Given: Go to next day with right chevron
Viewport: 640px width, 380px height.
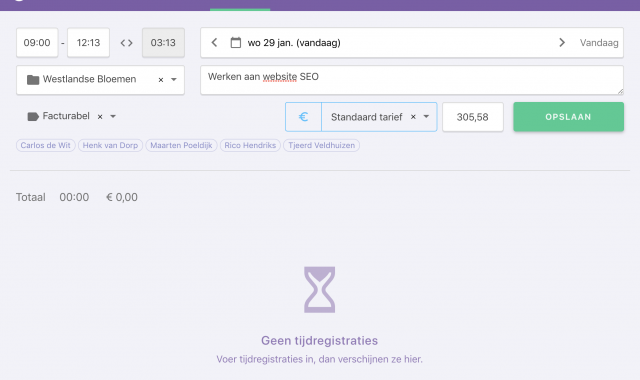Looking at the screenshot, I should pyautogui.click(x=562, y=42).
